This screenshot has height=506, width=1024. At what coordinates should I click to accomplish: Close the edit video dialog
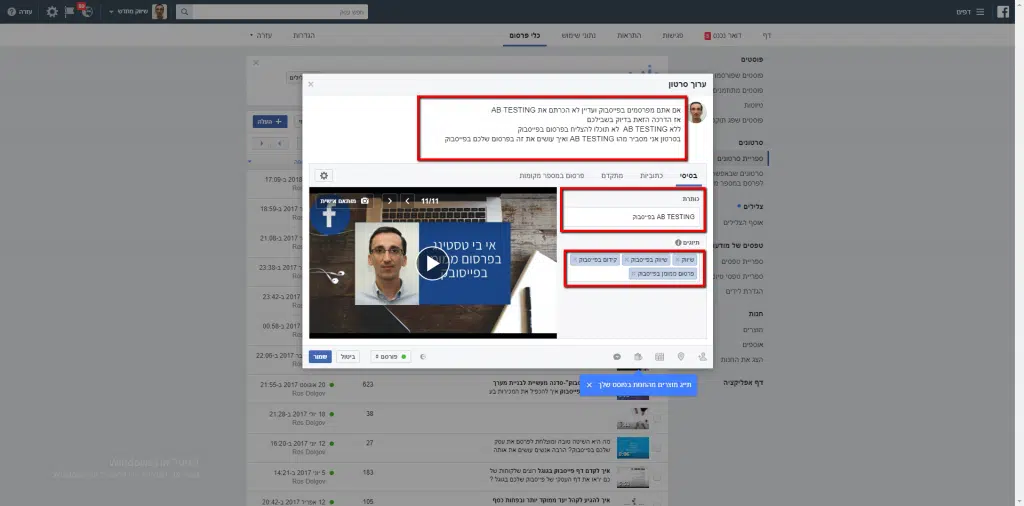311,84
